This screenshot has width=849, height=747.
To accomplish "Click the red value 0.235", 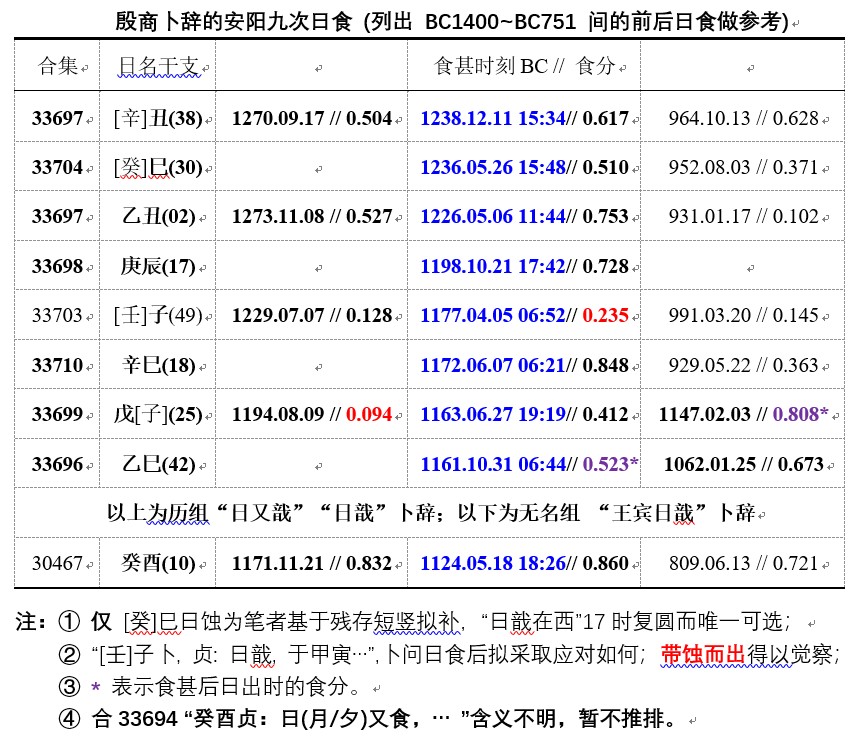I will (605, 315).
